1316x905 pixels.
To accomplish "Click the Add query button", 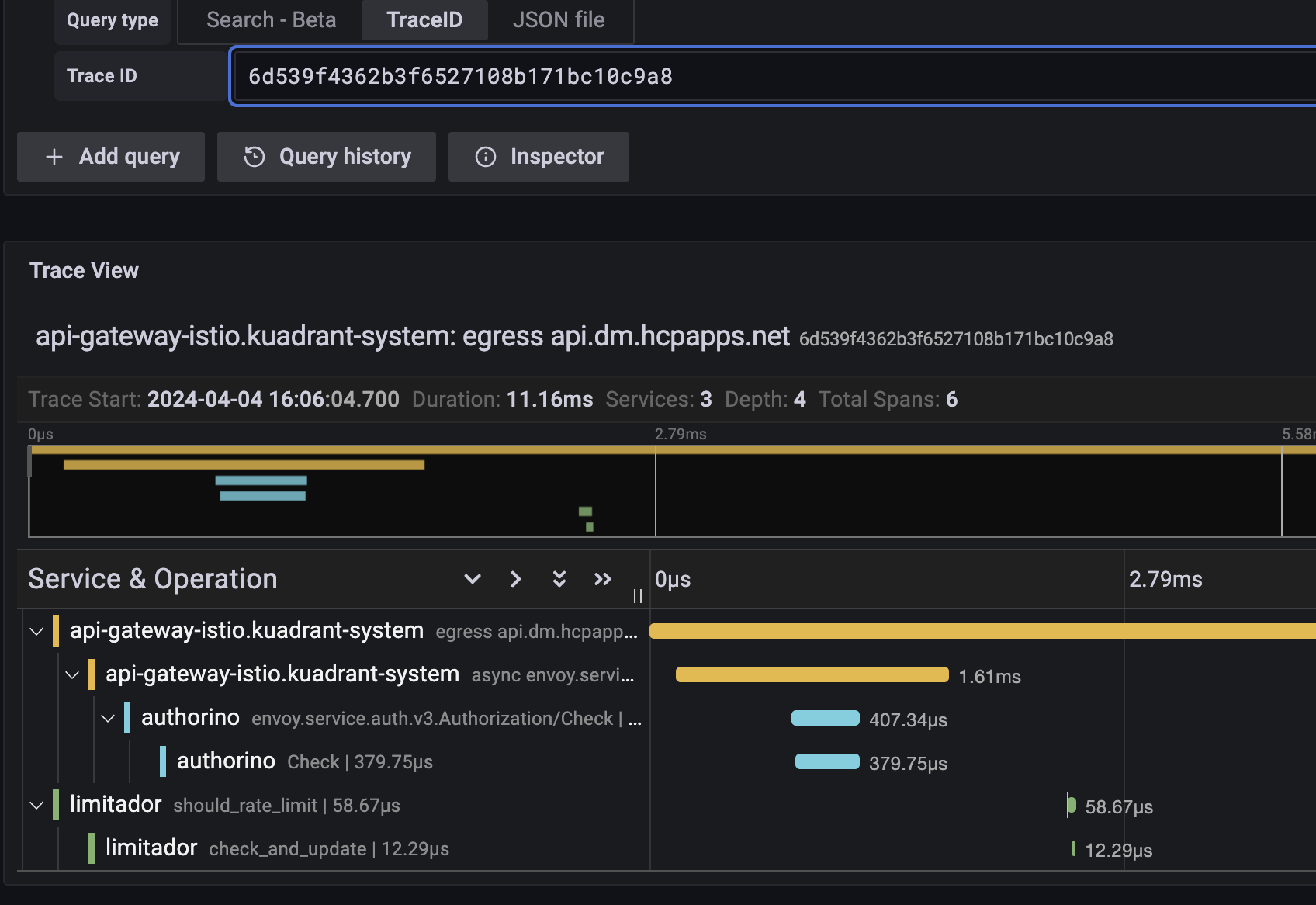I will point(110,157).
